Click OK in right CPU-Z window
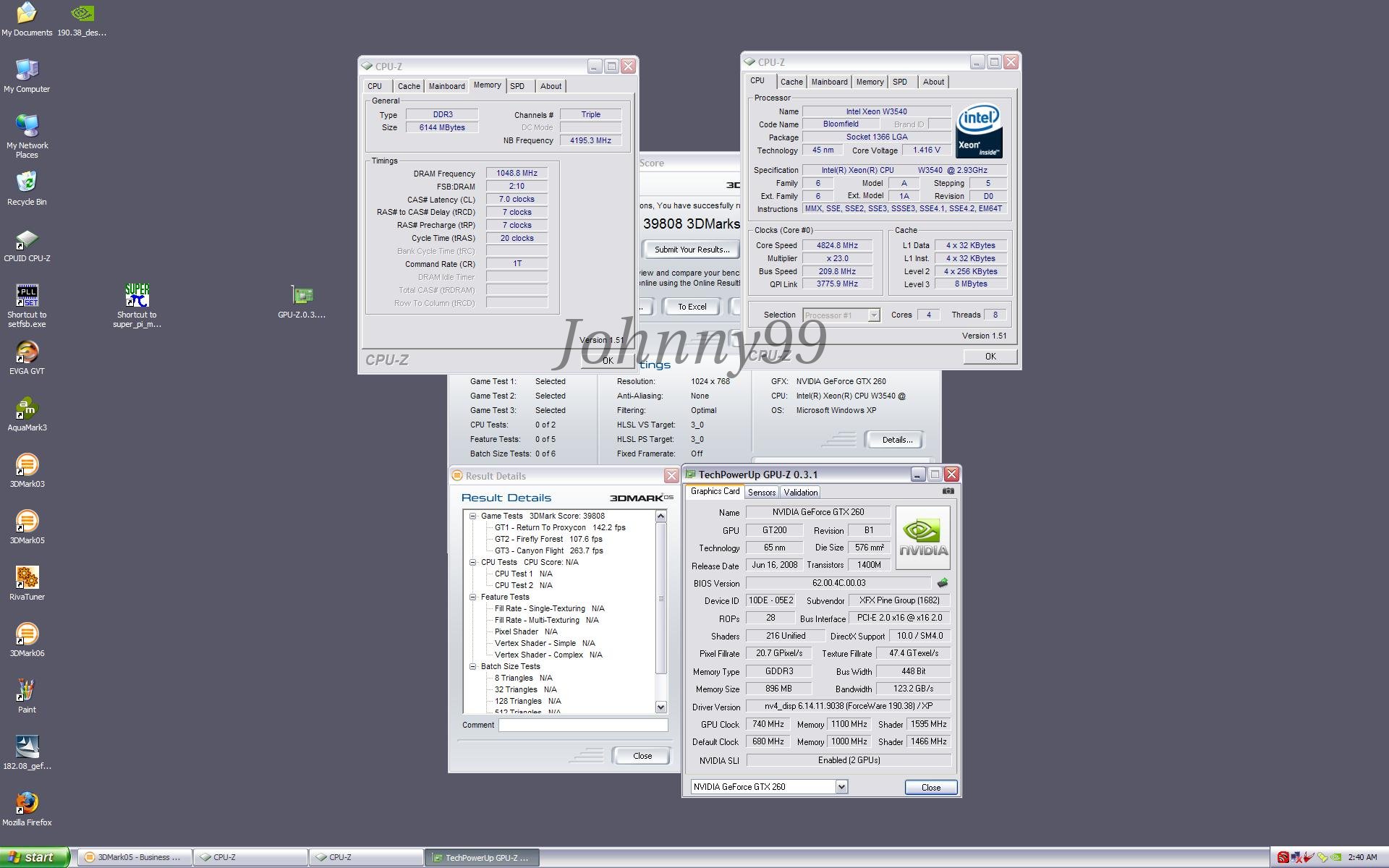 click(990, 357)
